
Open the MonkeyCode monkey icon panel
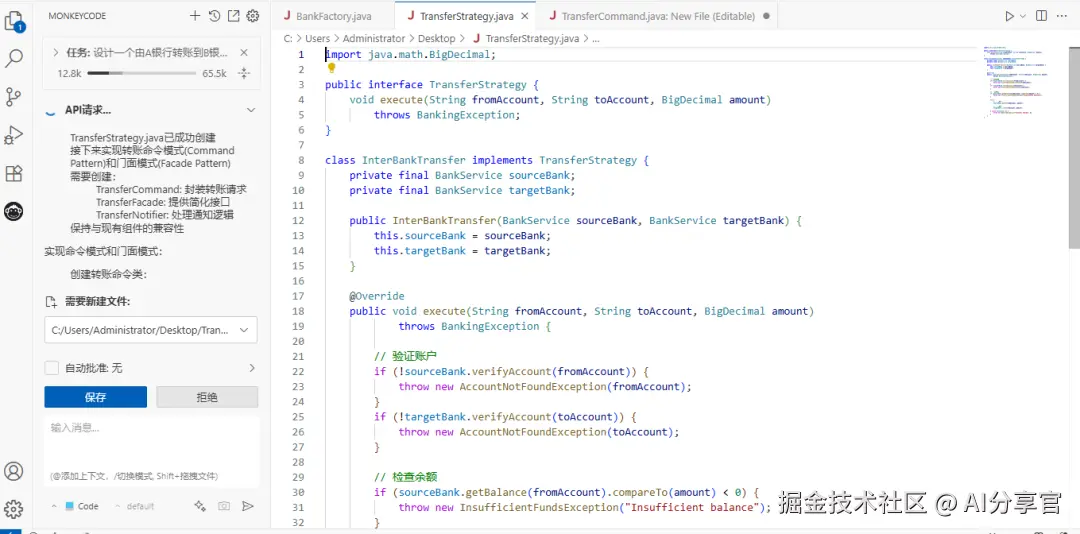click(14, 212)
